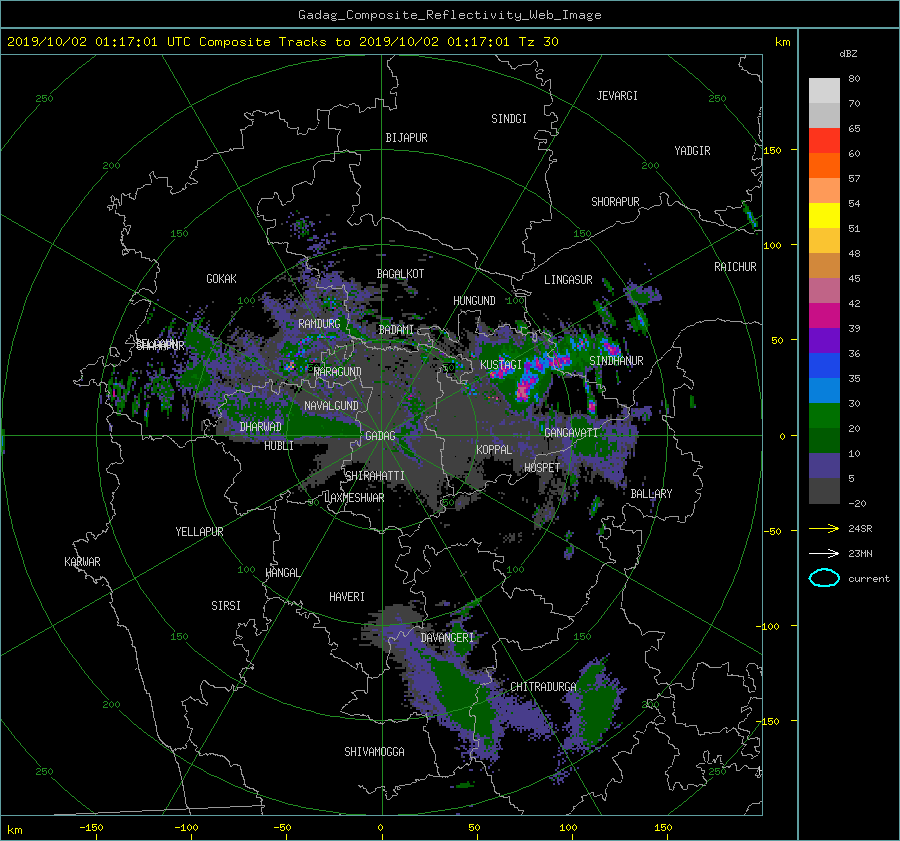Click the image title Gadag_Composite_Reflectivity_Web_Image
This screenshot has width=900, height=841.
(x=449, y=15)
